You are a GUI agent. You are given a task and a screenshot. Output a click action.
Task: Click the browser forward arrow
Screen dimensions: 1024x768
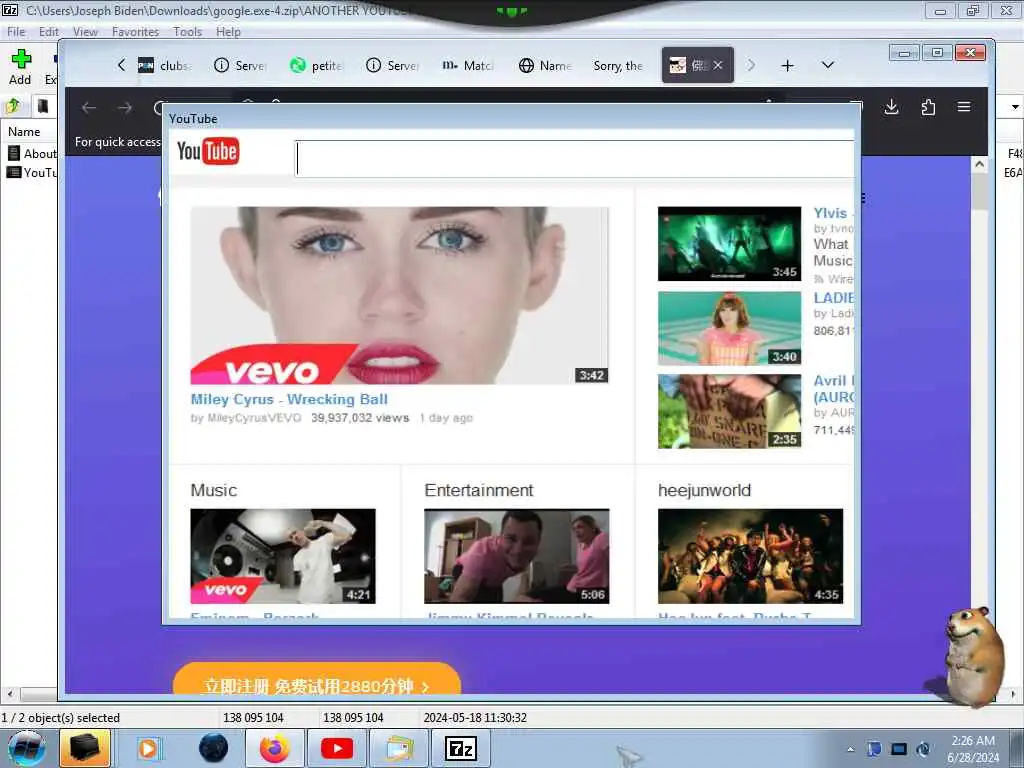coord(125,108)
